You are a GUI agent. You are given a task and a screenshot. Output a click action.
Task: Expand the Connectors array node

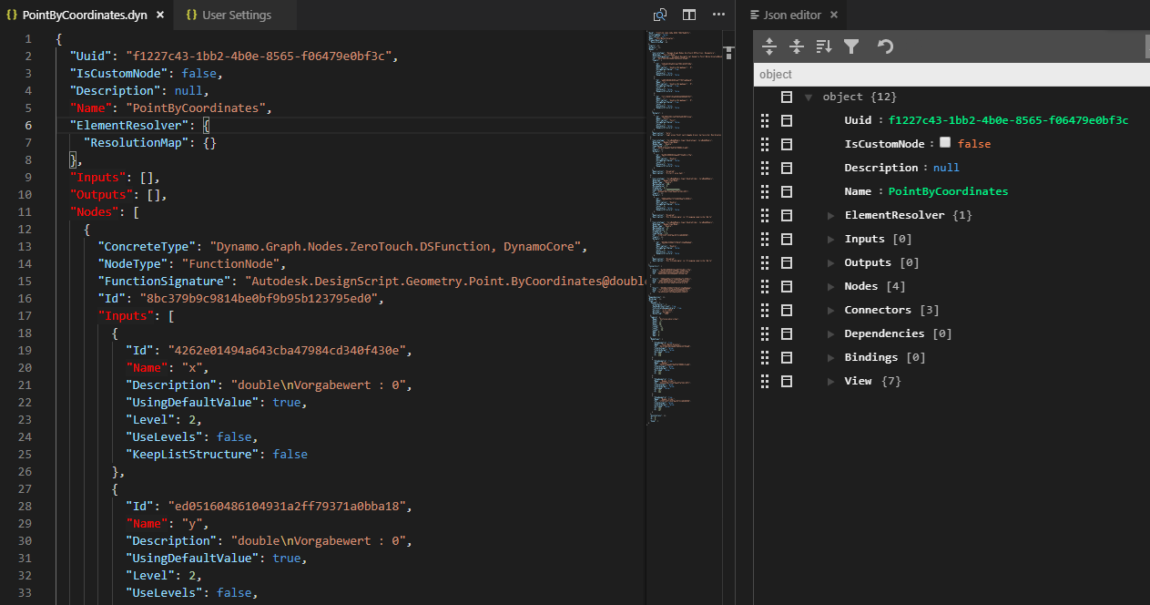[x=830, y=310]
